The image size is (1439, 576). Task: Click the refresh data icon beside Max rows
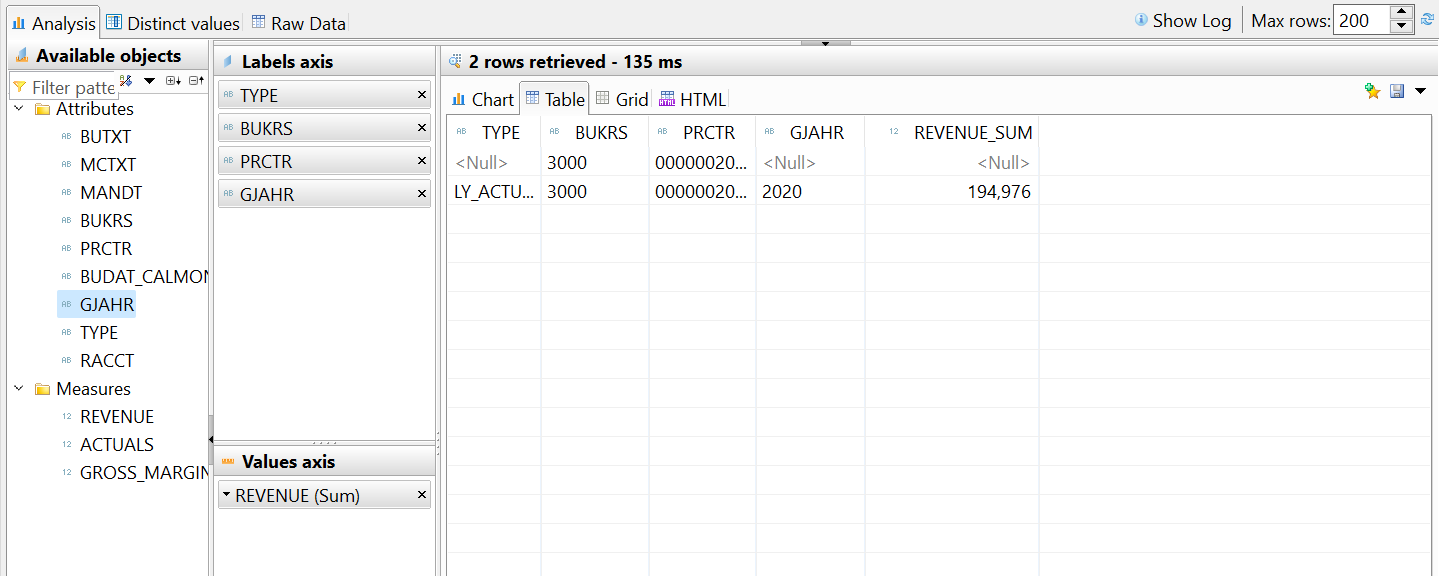1427,20
